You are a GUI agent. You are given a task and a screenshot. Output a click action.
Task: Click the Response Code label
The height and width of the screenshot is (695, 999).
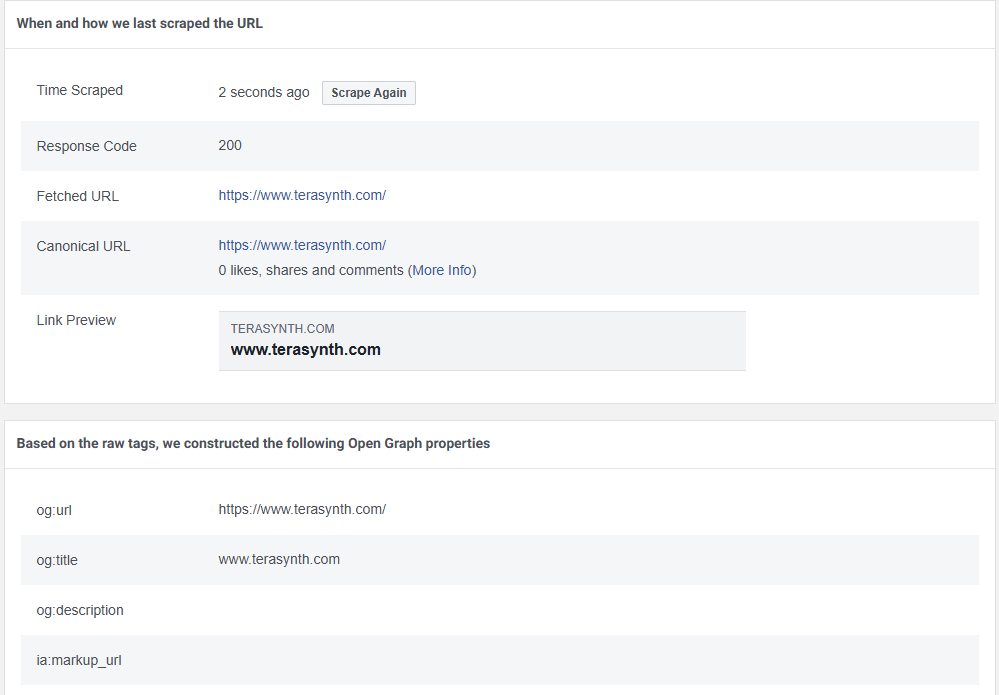87,146
